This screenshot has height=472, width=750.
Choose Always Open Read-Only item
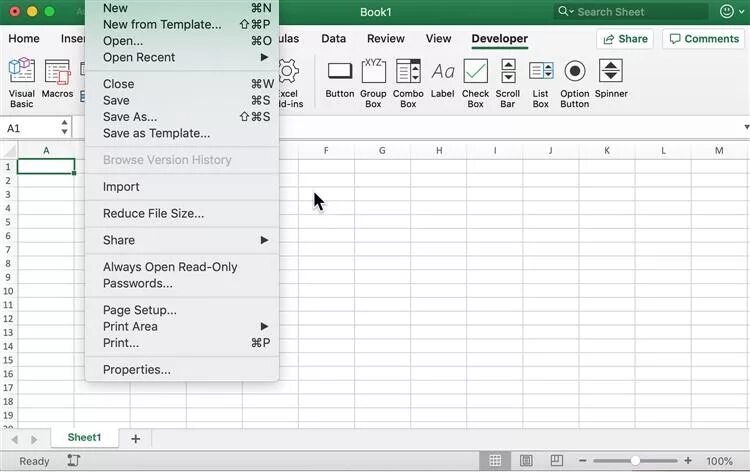click(182, 267)
